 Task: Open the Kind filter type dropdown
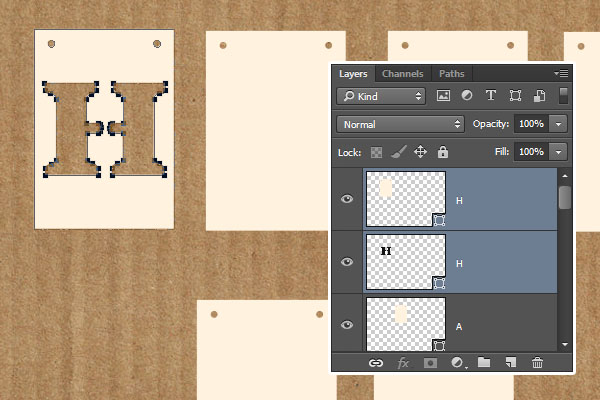click(381, 96)
